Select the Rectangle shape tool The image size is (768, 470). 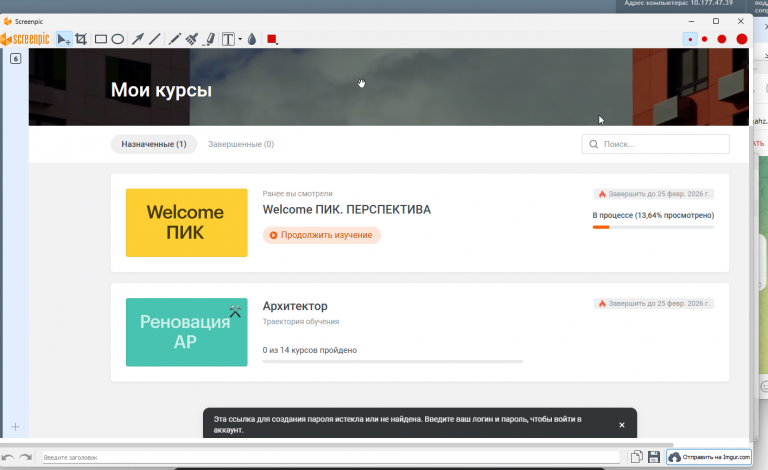[101, 39]
